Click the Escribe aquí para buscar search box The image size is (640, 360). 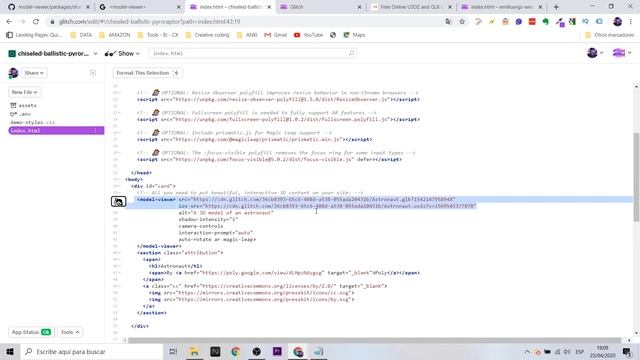click(91, 351)
